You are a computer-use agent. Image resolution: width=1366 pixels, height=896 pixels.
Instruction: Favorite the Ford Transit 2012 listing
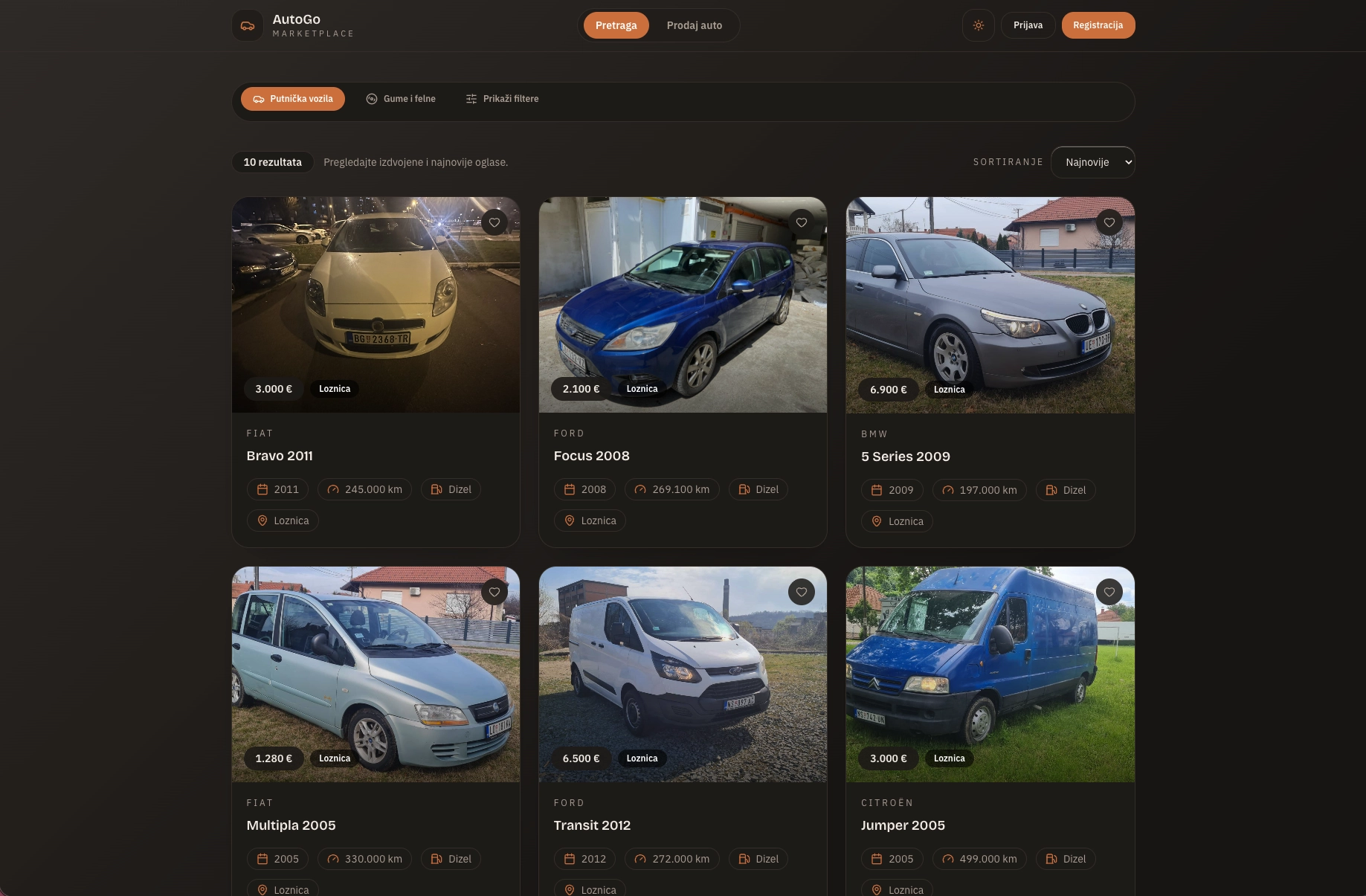point(802,592)
